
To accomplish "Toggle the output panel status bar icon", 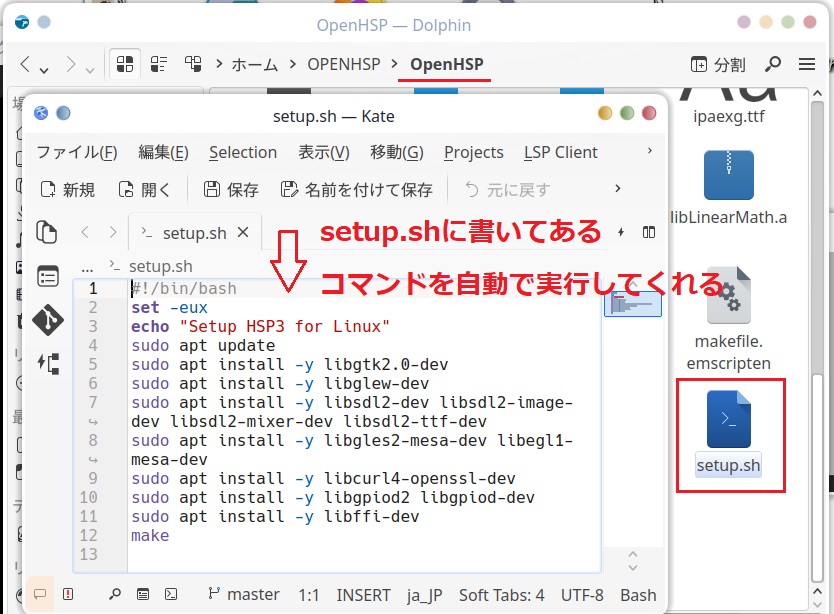I will pyautogui.click(x=40, y=594).
